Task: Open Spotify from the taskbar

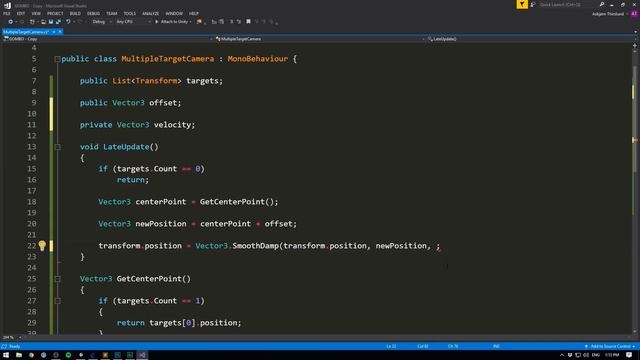Action: (x=68, y=355)
